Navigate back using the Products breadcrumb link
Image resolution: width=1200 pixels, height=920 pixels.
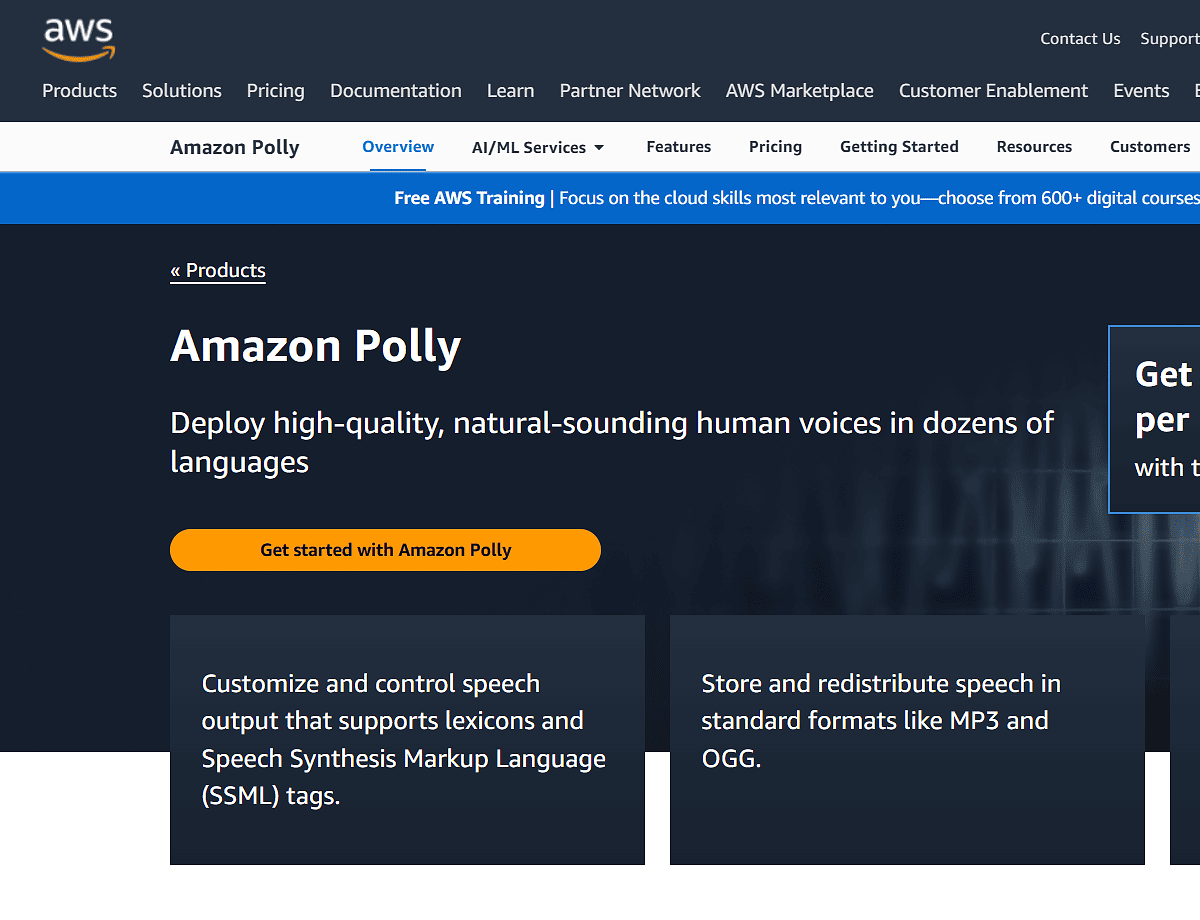point(218,270)
